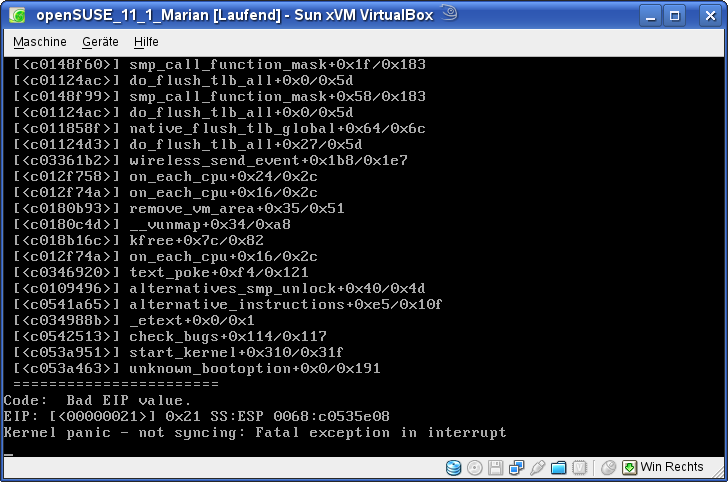Open the Maschine menu
The height and width of the screenshot is (482, 728).
coord(40,42)
